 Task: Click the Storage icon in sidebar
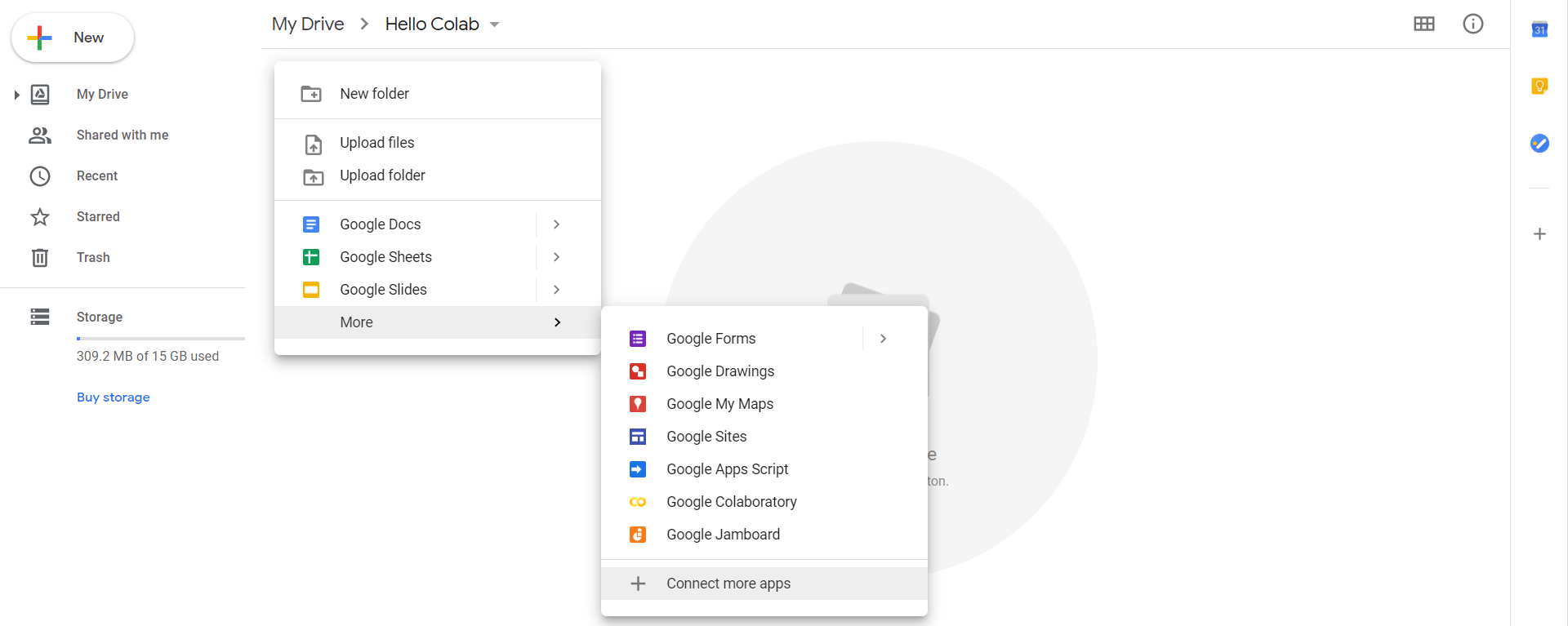click(40, 317)
